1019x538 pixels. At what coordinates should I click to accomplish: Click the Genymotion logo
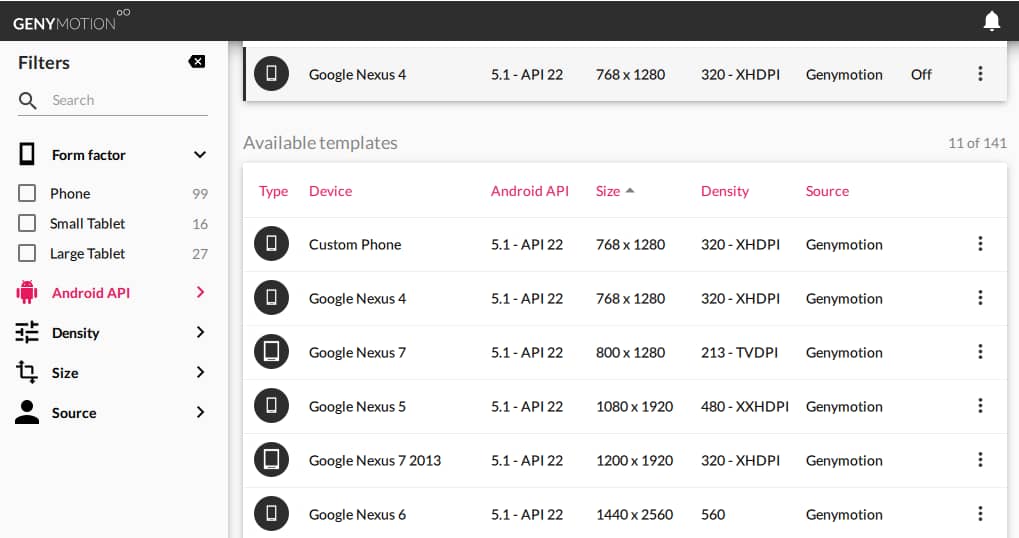coord(71,21)
